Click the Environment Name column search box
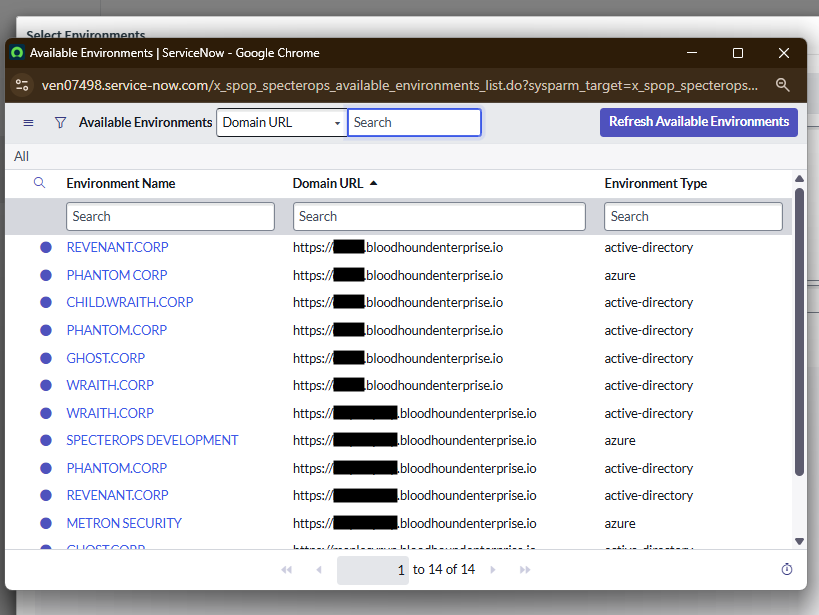 click(170, 216)
